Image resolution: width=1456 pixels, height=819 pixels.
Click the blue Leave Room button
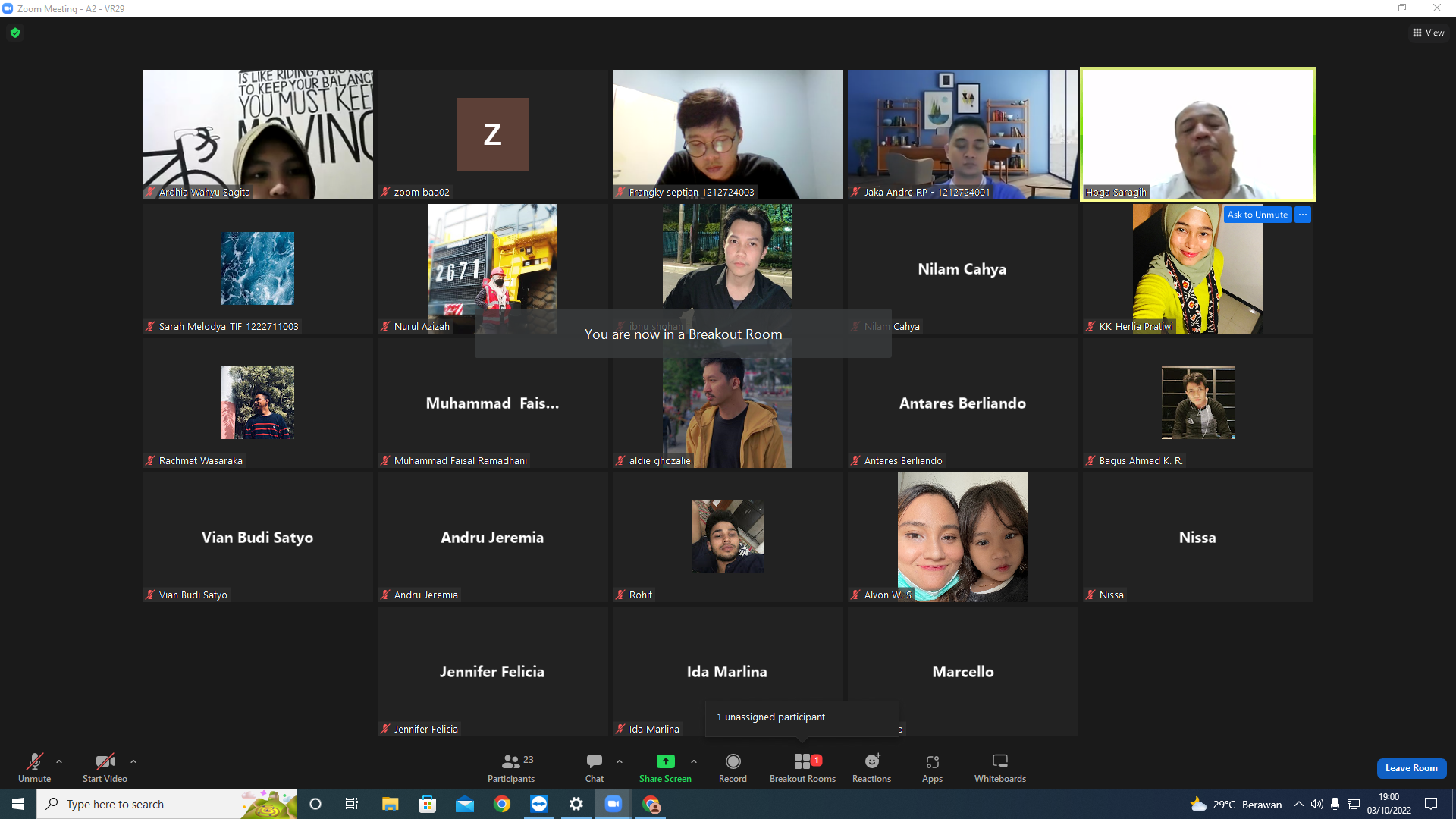[x=1411, y=768]
